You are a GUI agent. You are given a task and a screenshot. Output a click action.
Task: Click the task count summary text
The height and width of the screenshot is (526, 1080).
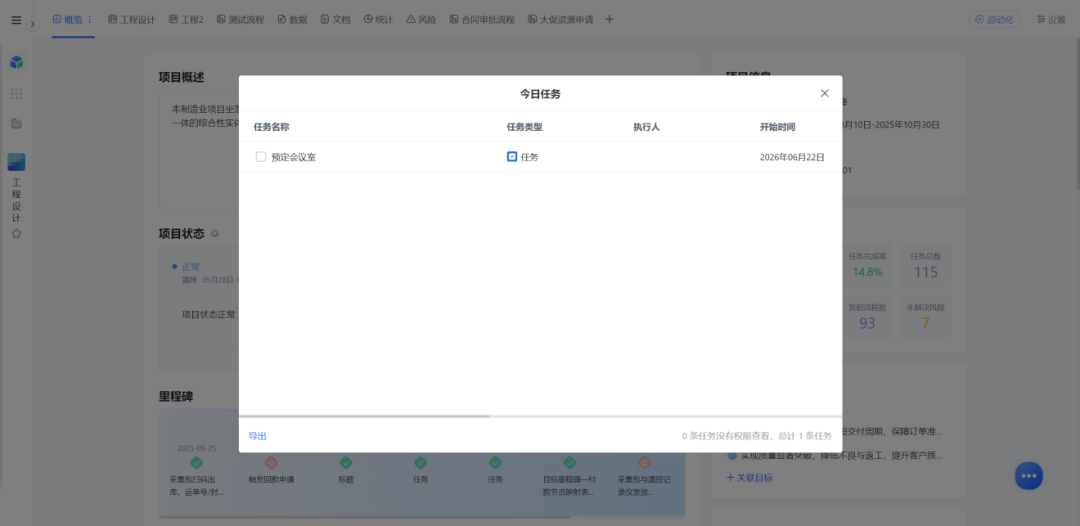[757, 436]
